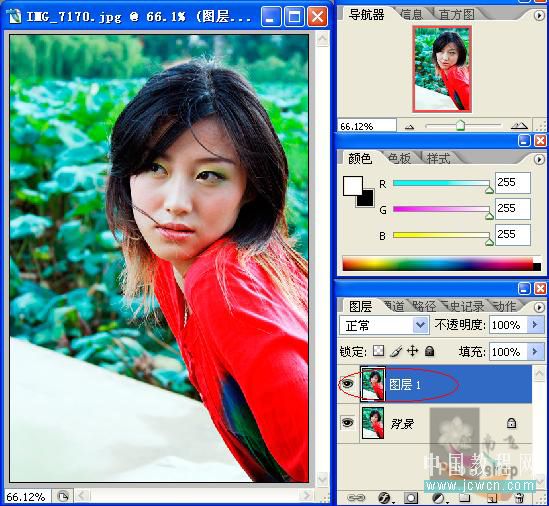Click the B value field 255
Image resolution: width=549 pixels, height=506 pixels.
coord(513,235)
